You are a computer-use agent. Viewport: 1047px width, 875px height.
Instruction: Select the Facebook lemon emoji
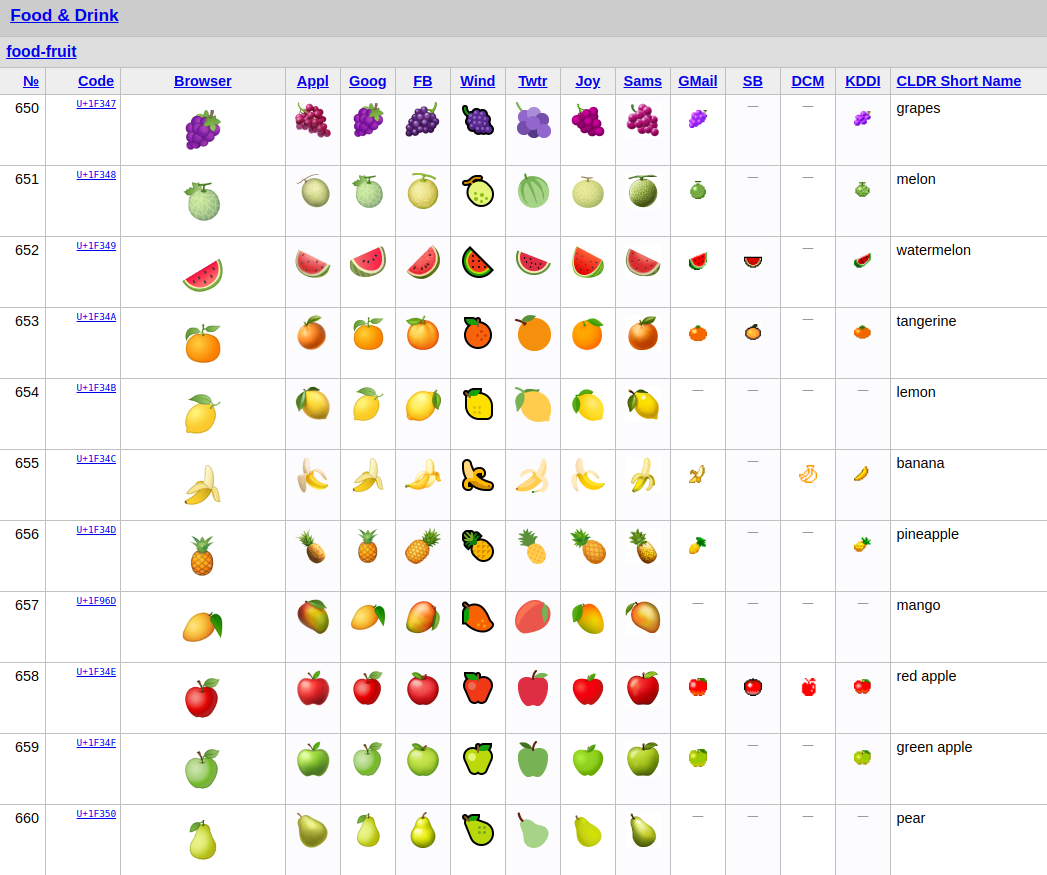[422, 404]
